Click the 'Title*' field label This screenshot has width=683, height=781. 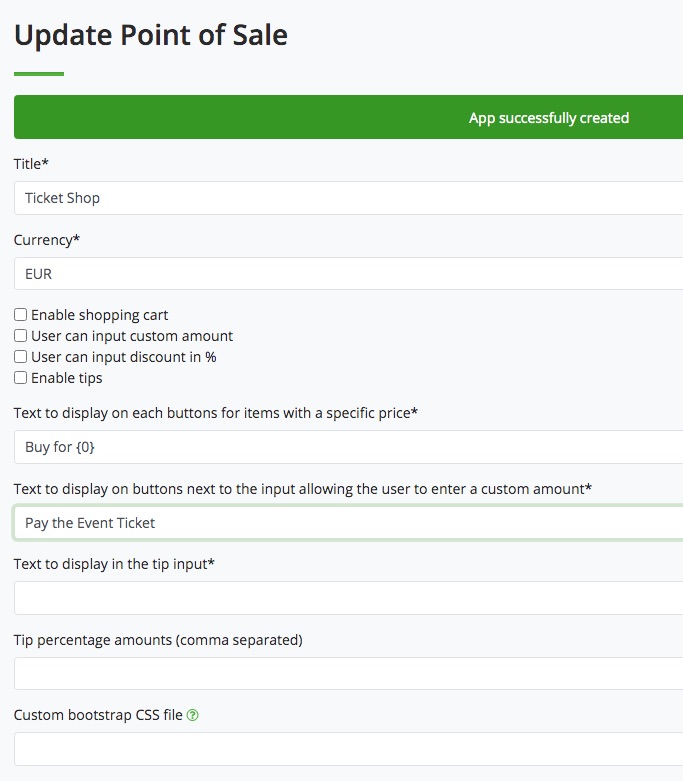[x=31, y=163]
